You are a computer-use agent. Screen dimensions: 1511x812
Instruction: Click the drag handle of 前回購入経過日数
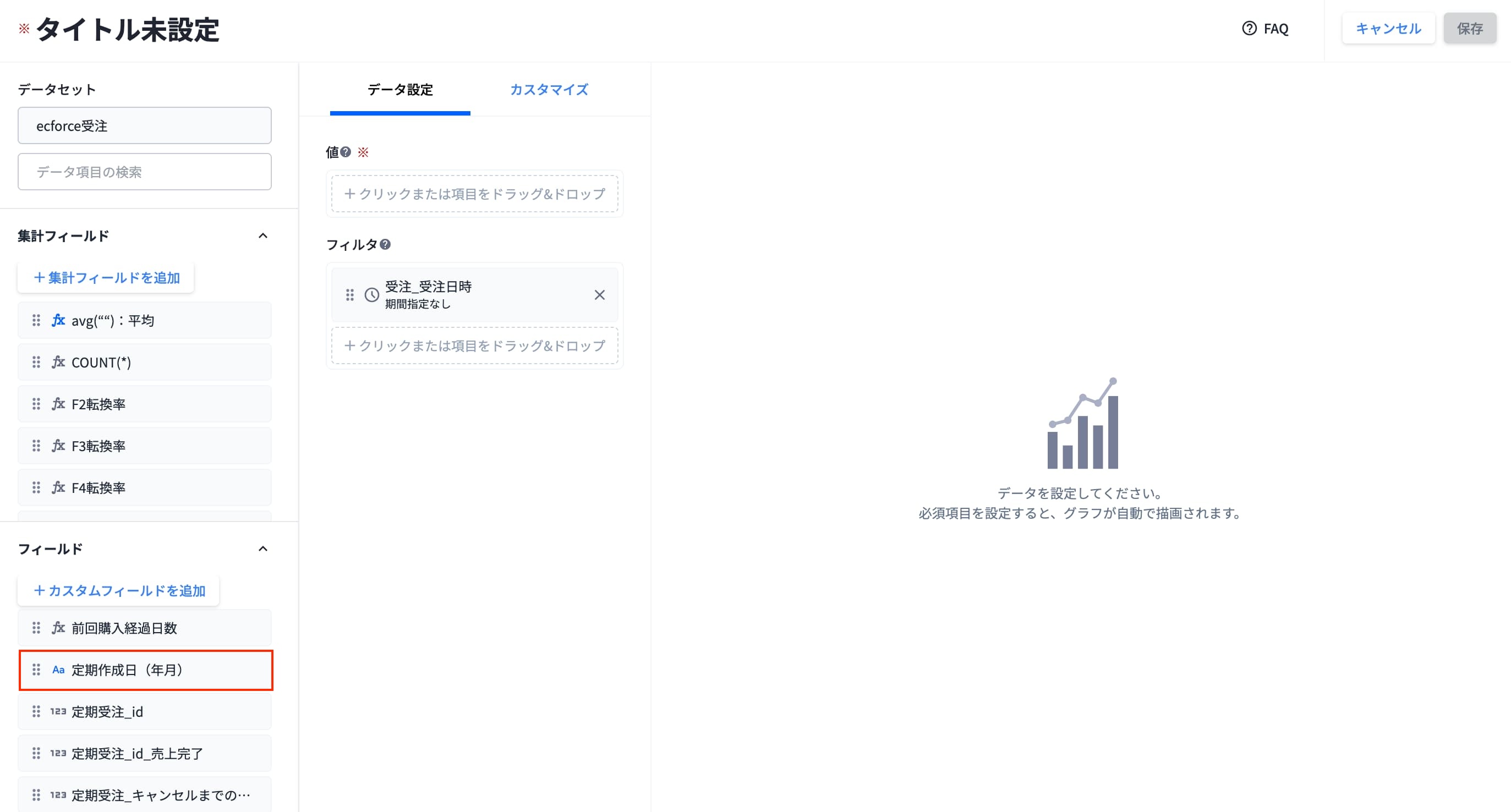pyautogui.click(x=36, y=628)
